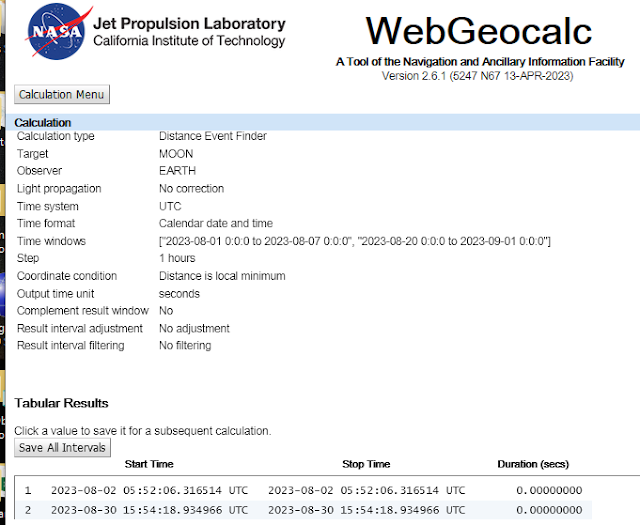Click Distance is local minimum text

click(222, 276)
